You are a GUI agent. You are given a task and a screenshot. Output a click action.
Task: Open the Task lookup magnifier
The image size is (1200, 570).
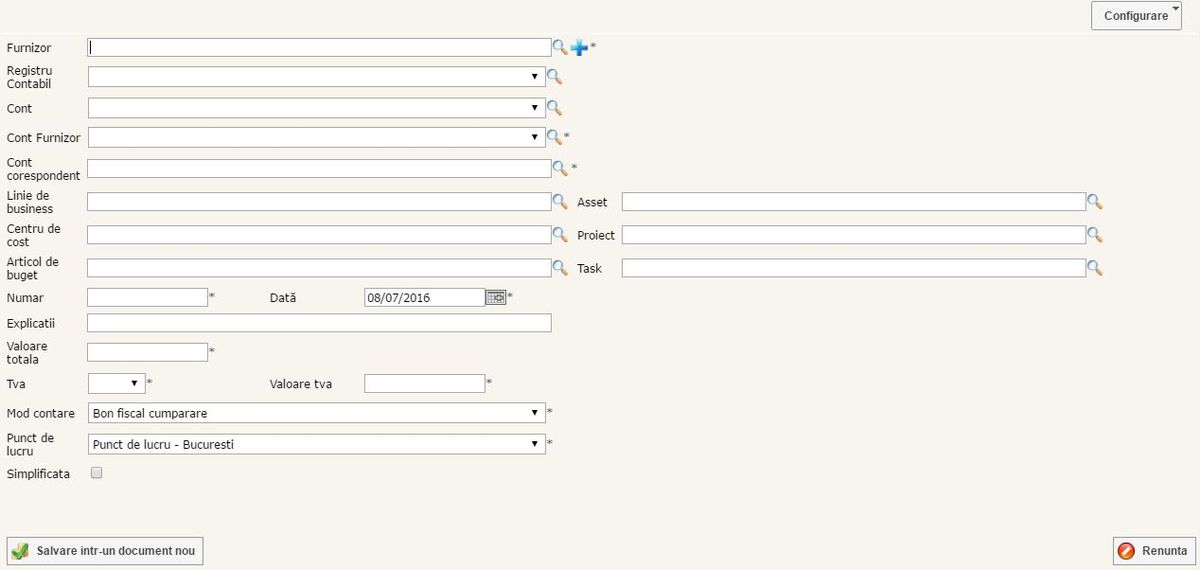point(1095,268)
